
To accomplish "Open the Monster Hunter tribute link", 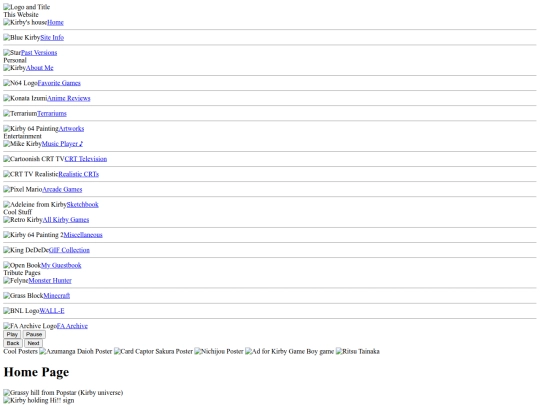I will pos(50,280).
